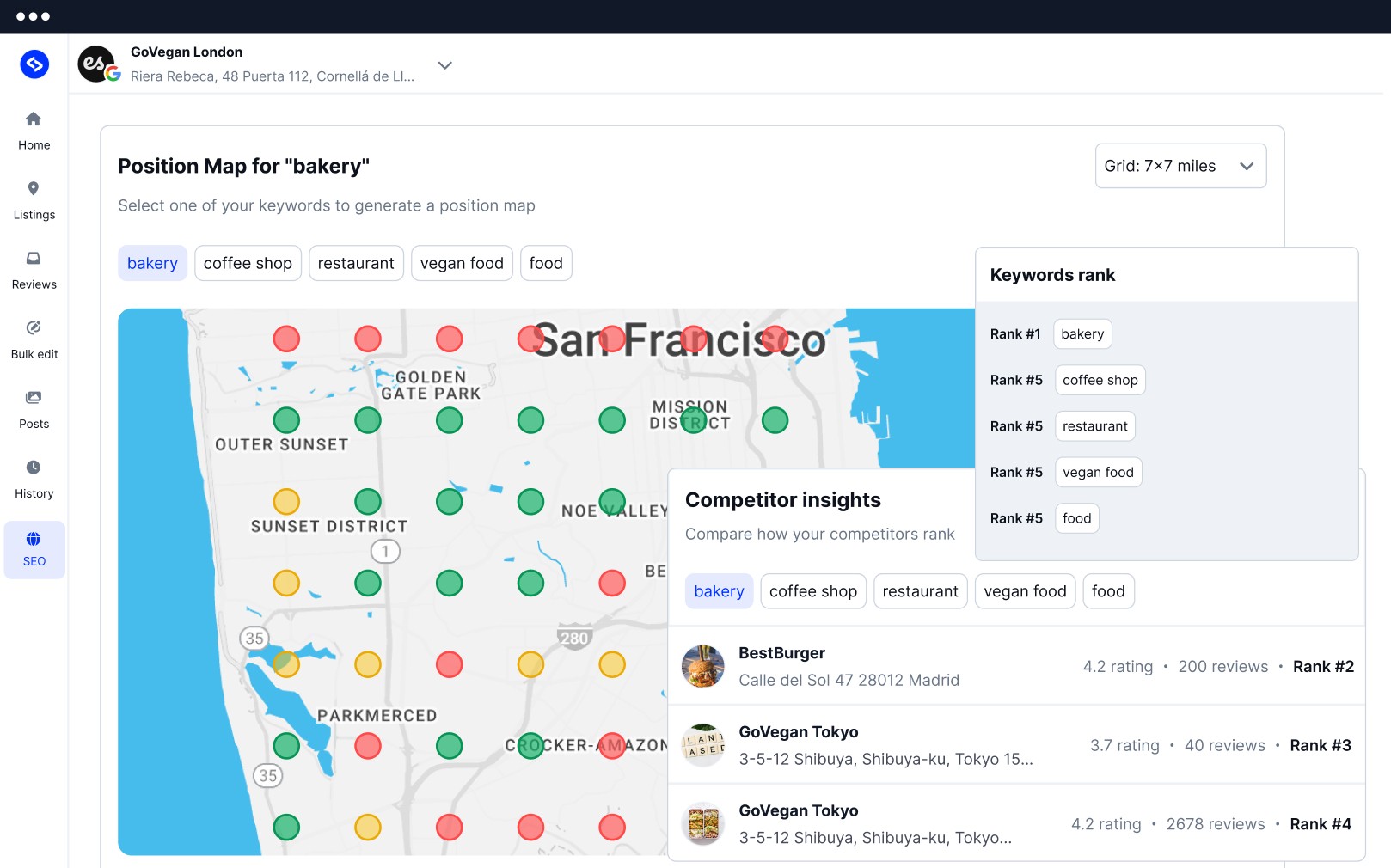Open Reviews inbox icon in sidebar
The height and width of the screenshot is (868, 1391).
click(x=34, y=259)
